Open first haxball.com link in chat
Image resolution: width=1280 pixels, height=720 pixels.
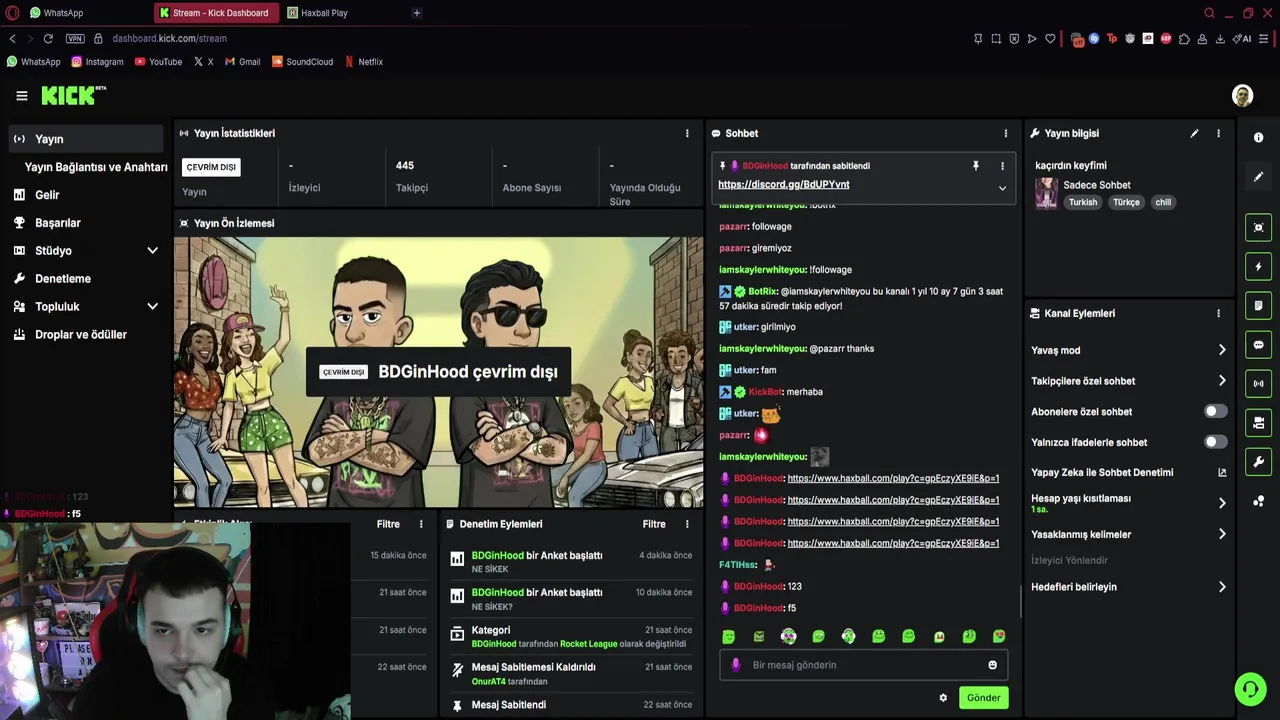[x=893, y=478]
